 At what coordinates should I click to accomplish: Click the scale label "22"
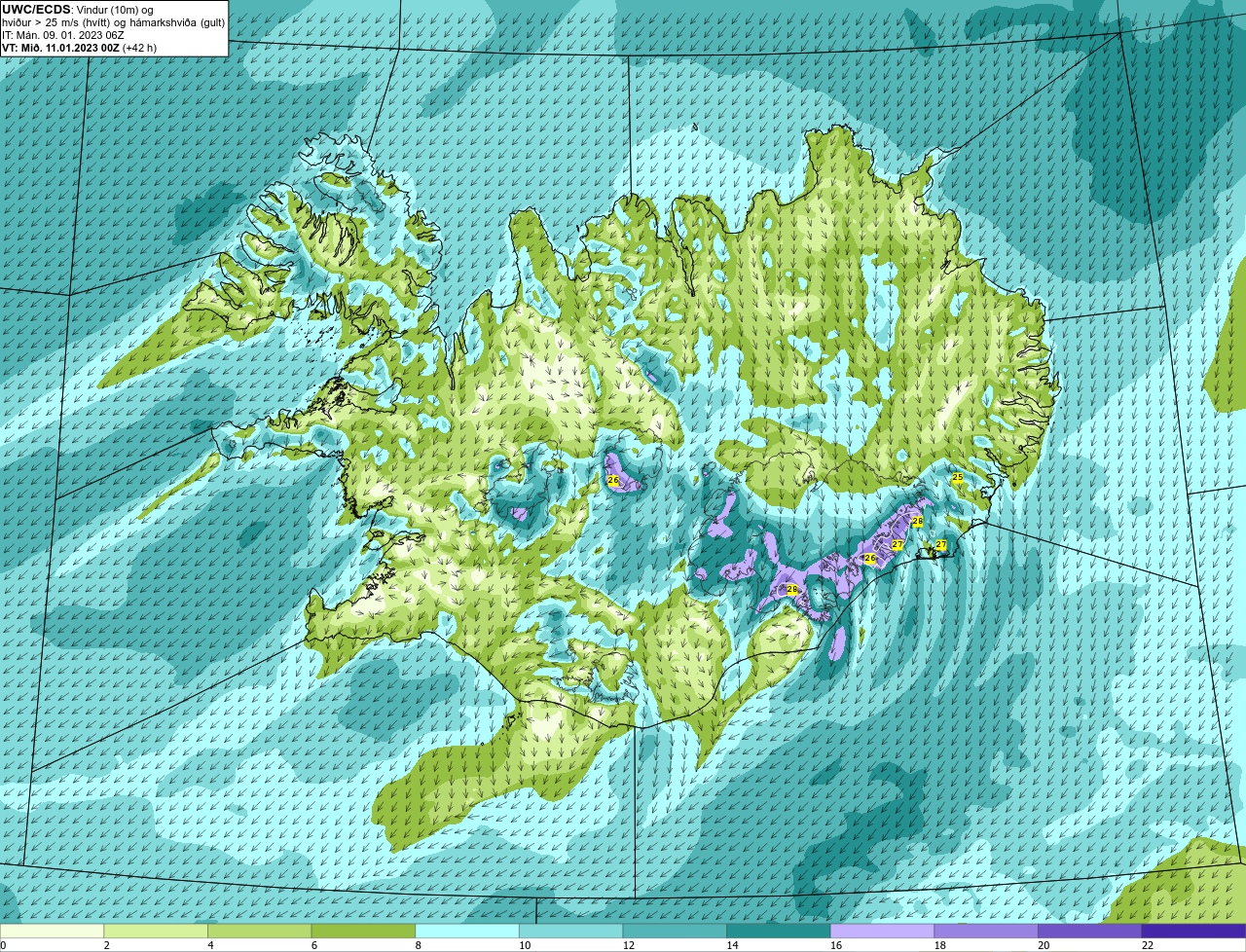[1148, 945]
